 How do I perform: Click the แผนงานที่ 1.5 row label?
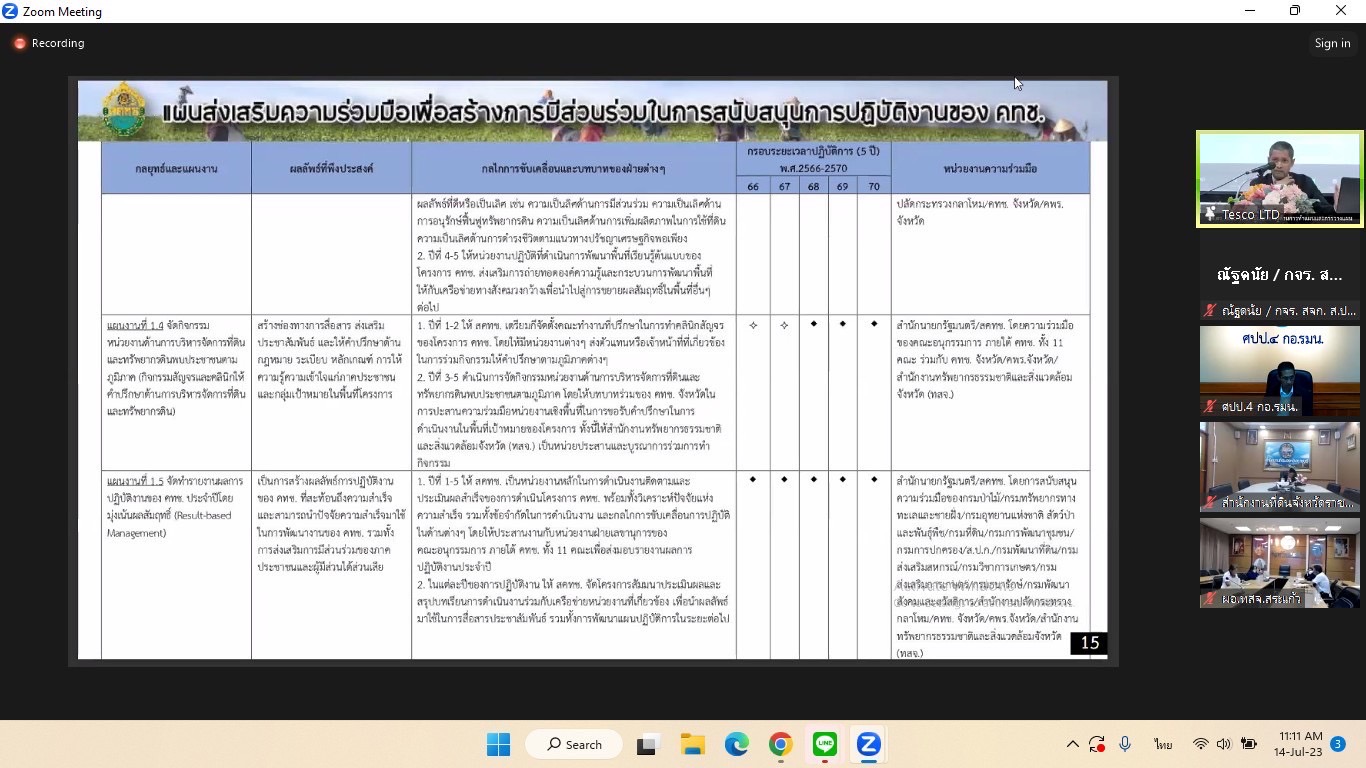[135, 481]
